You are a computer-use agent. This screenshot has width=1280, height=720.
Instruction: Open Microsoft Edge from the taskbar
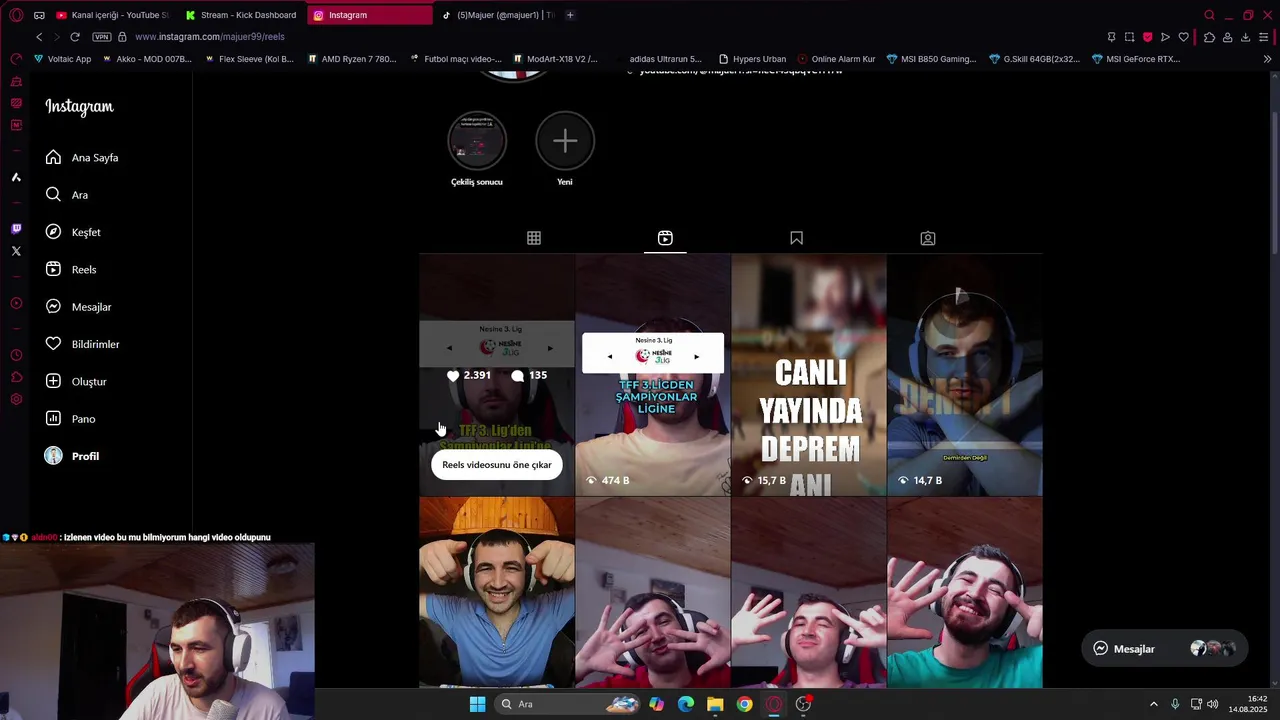pyautogui.click(x=686, y=704)
